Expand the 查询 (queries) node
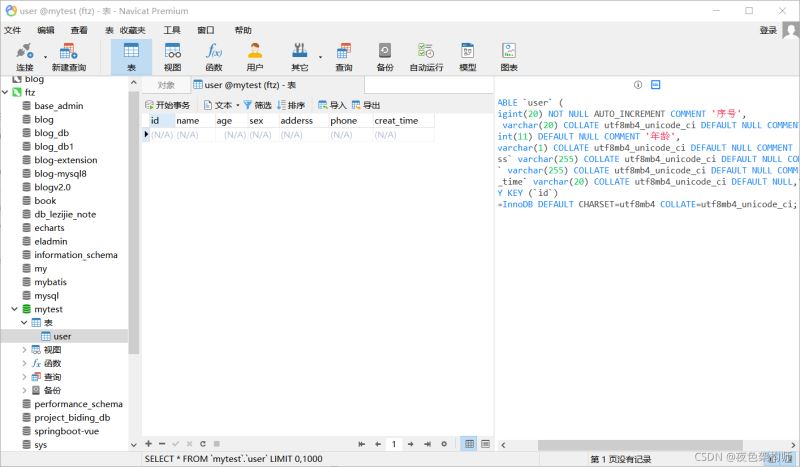The height and width of the screenshot is (467, 800). pyautogui.click(x=24, y=377)
